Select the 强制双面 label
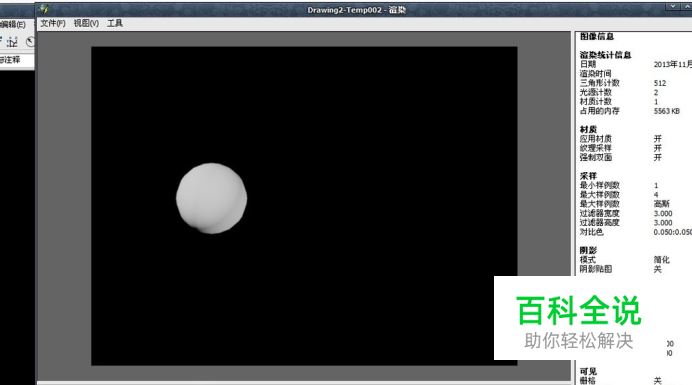The height and width of the screenshot is (385, 692). click(x=596, y=157)
